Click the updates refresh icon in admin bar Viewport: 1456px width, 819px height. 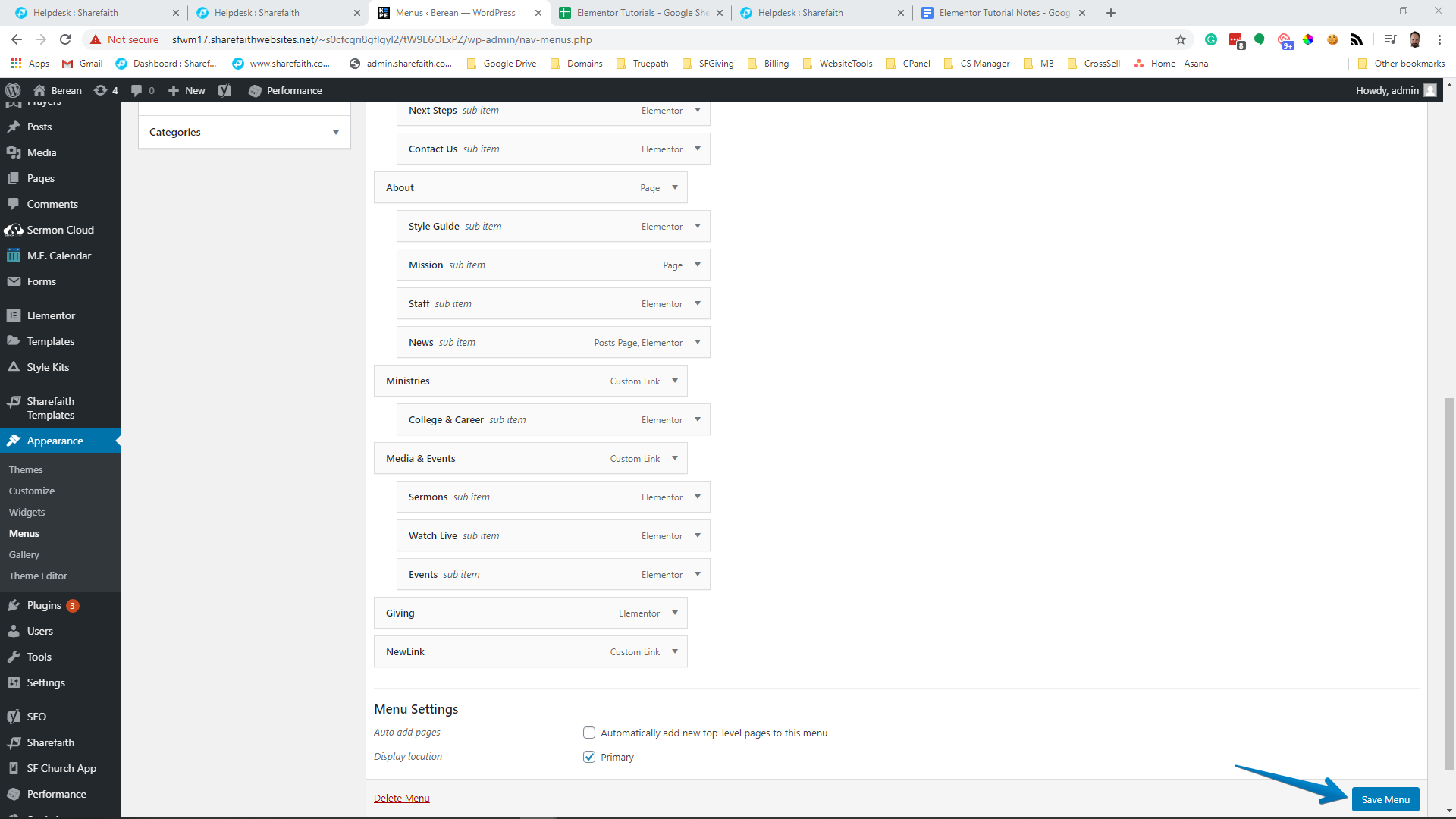click(100, 90)
